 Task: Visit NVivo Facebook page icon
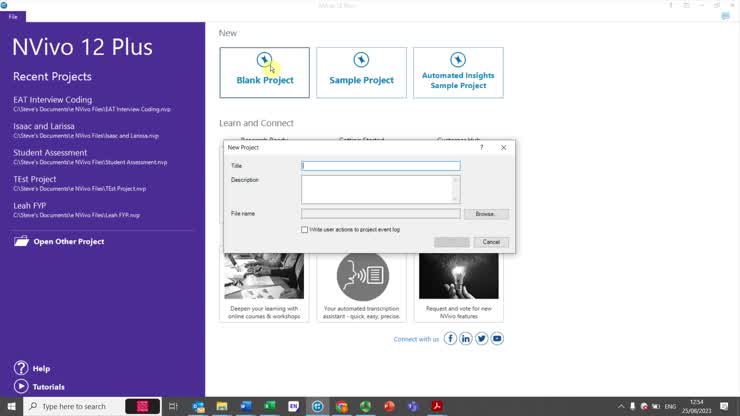tap(450, 339)
